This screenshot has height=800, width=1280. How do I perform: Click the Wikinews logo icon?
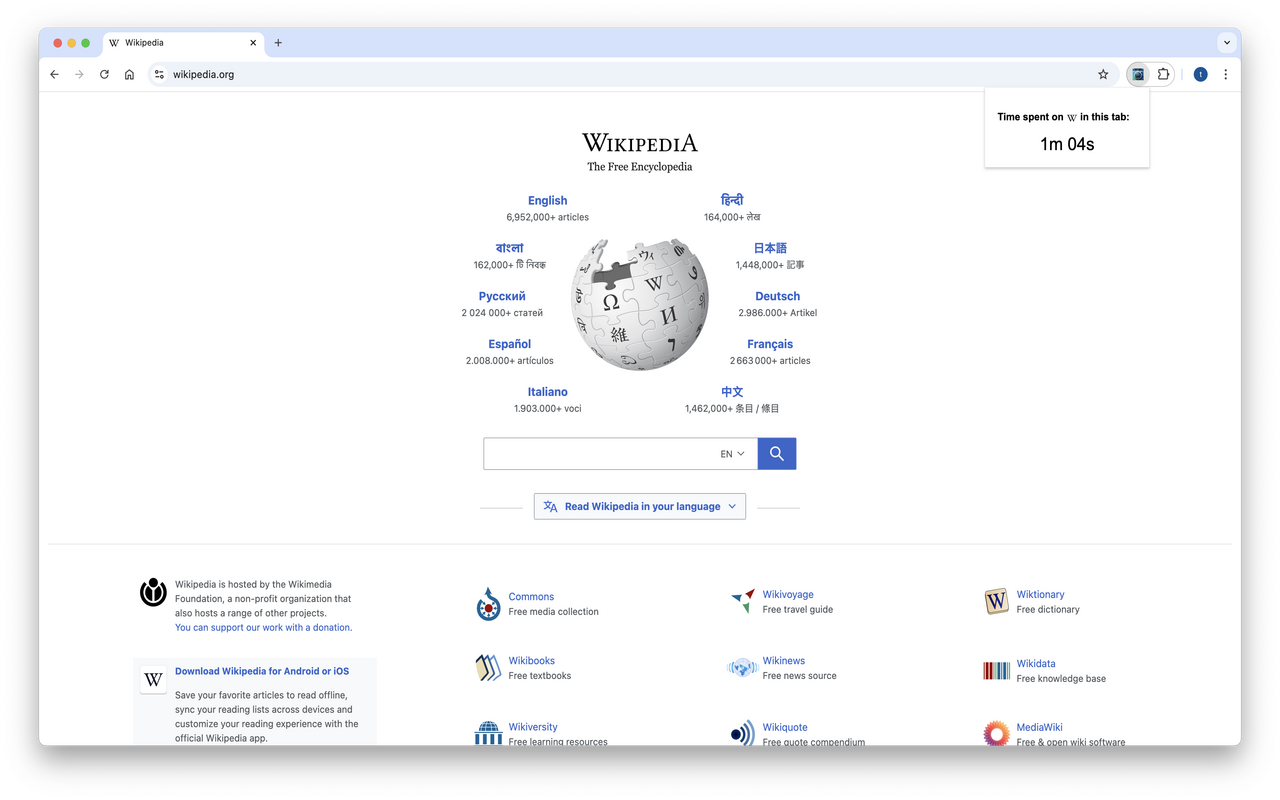[742, 668]
